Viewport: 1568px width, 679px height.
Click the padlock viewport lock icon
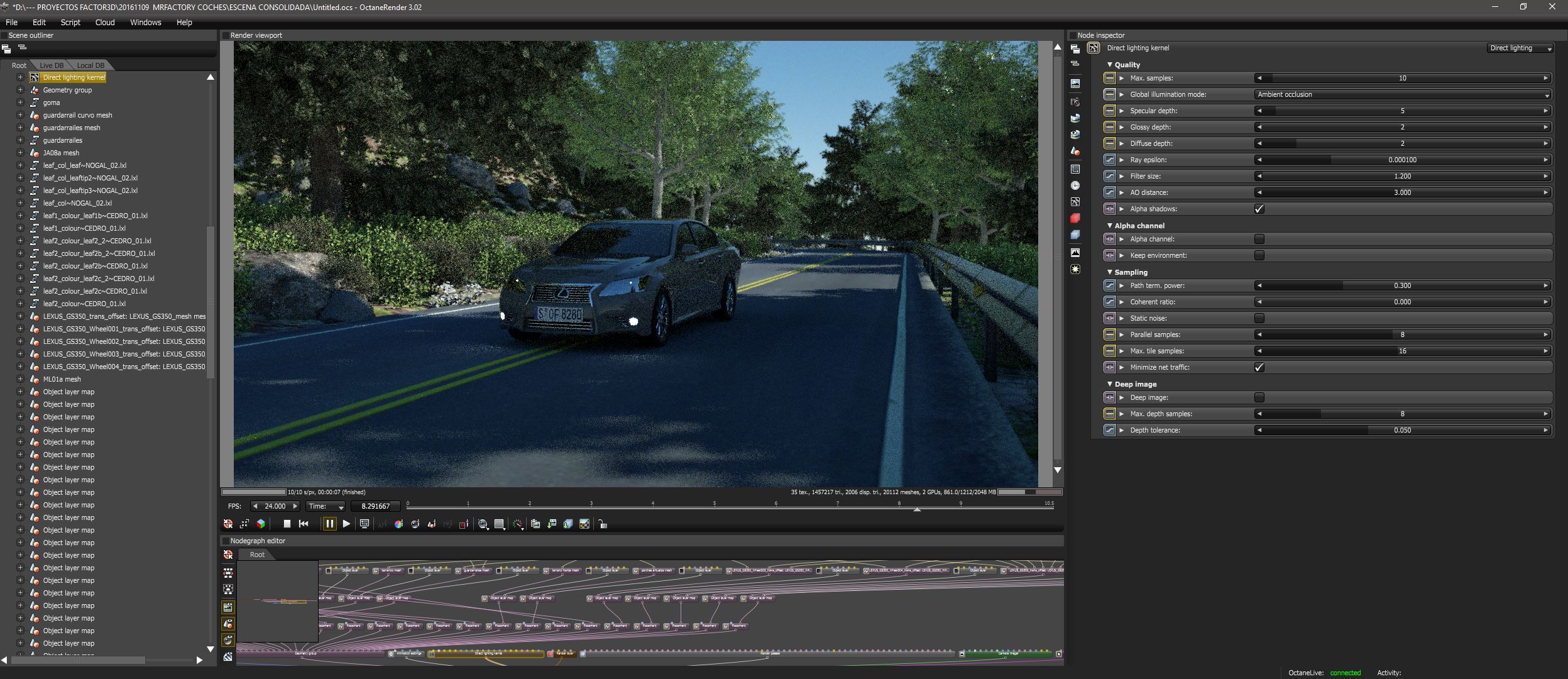point(603,524)
